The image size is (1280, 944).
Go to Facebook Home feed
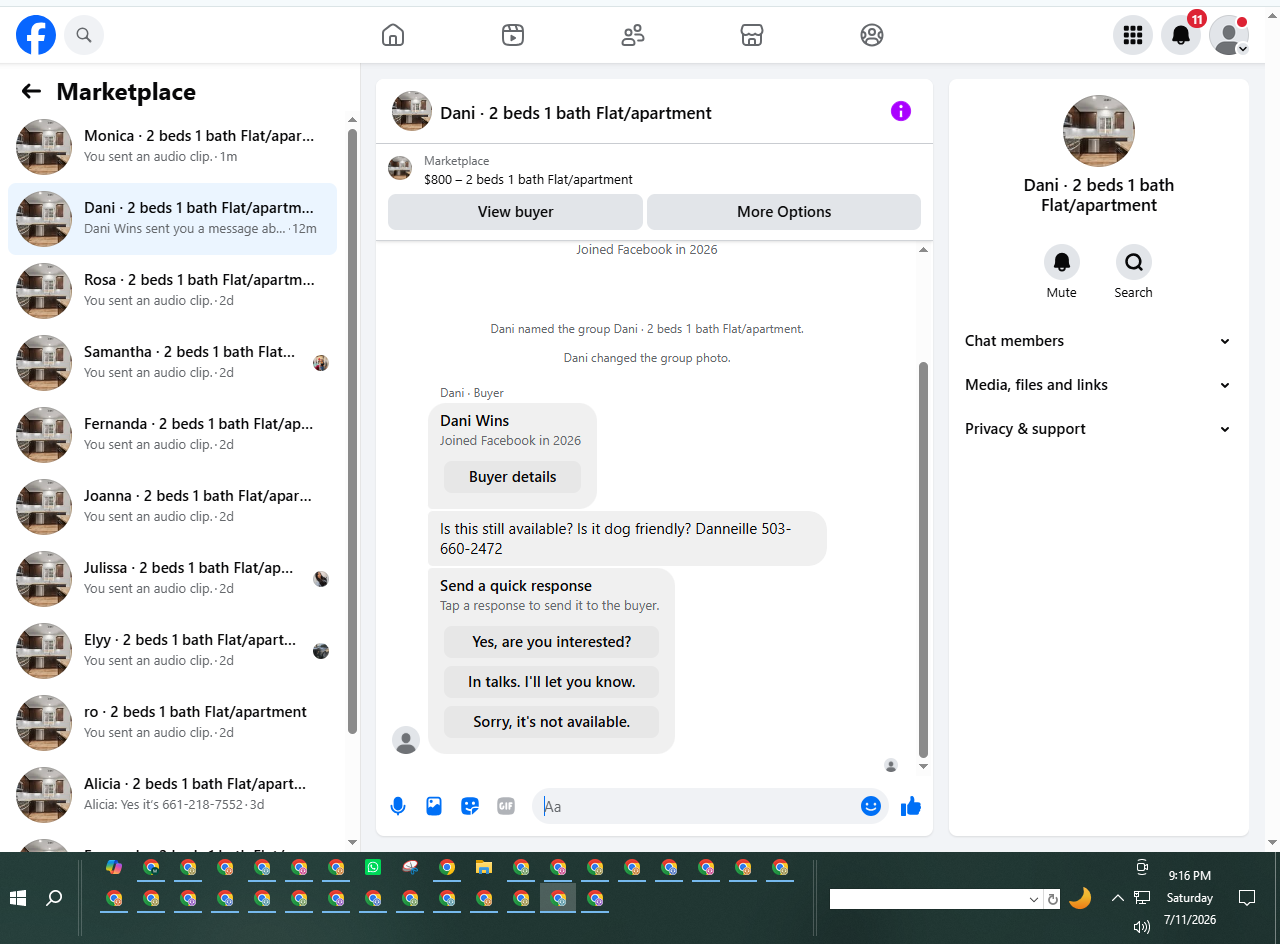[x=393, y=35]
